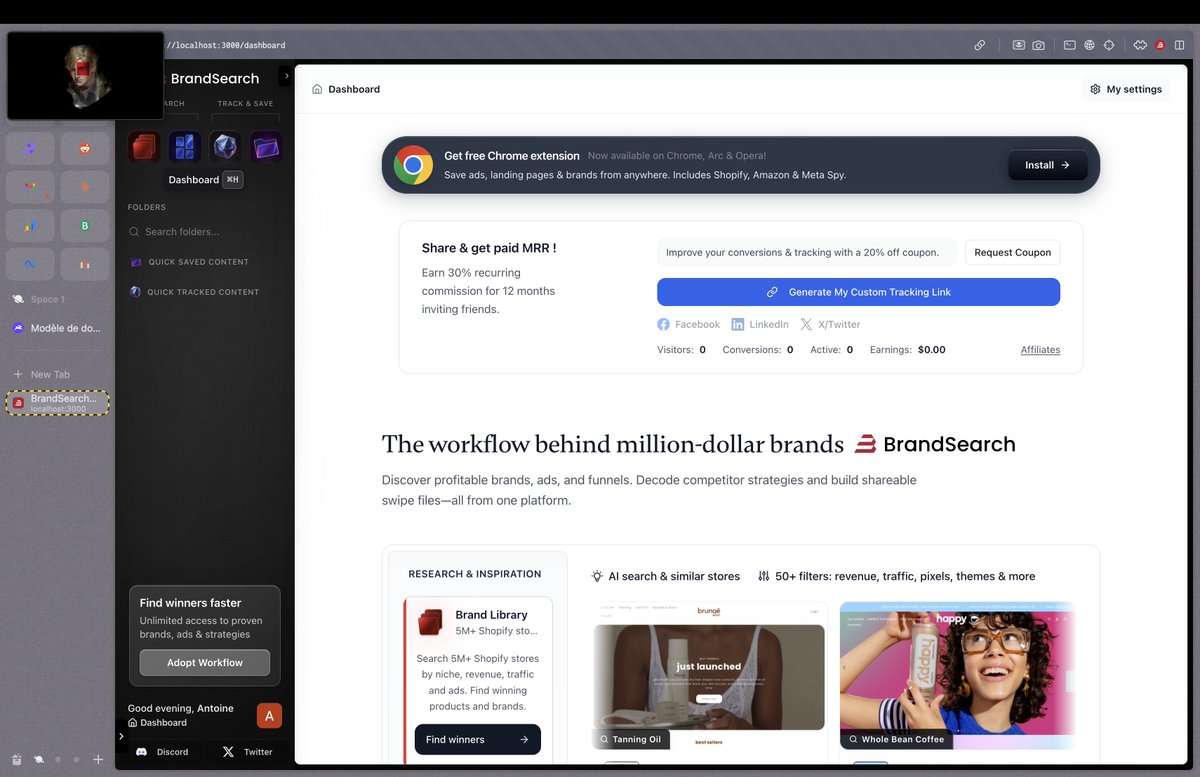Click the floating video thumbnail
Viewport: 1200px width, 777px height.
(x=85, y=76)
